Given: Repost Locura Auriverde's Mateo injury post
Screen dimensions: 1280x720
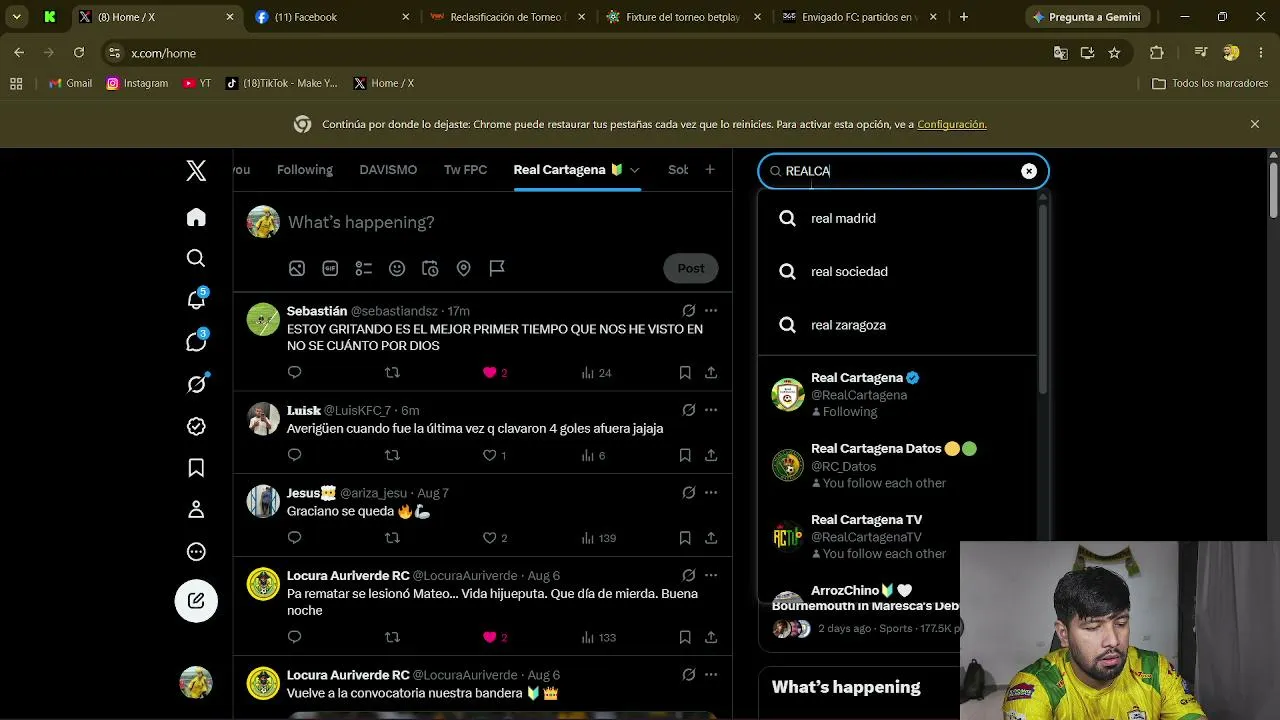Looking at the screenshot, I should point(392,637).
